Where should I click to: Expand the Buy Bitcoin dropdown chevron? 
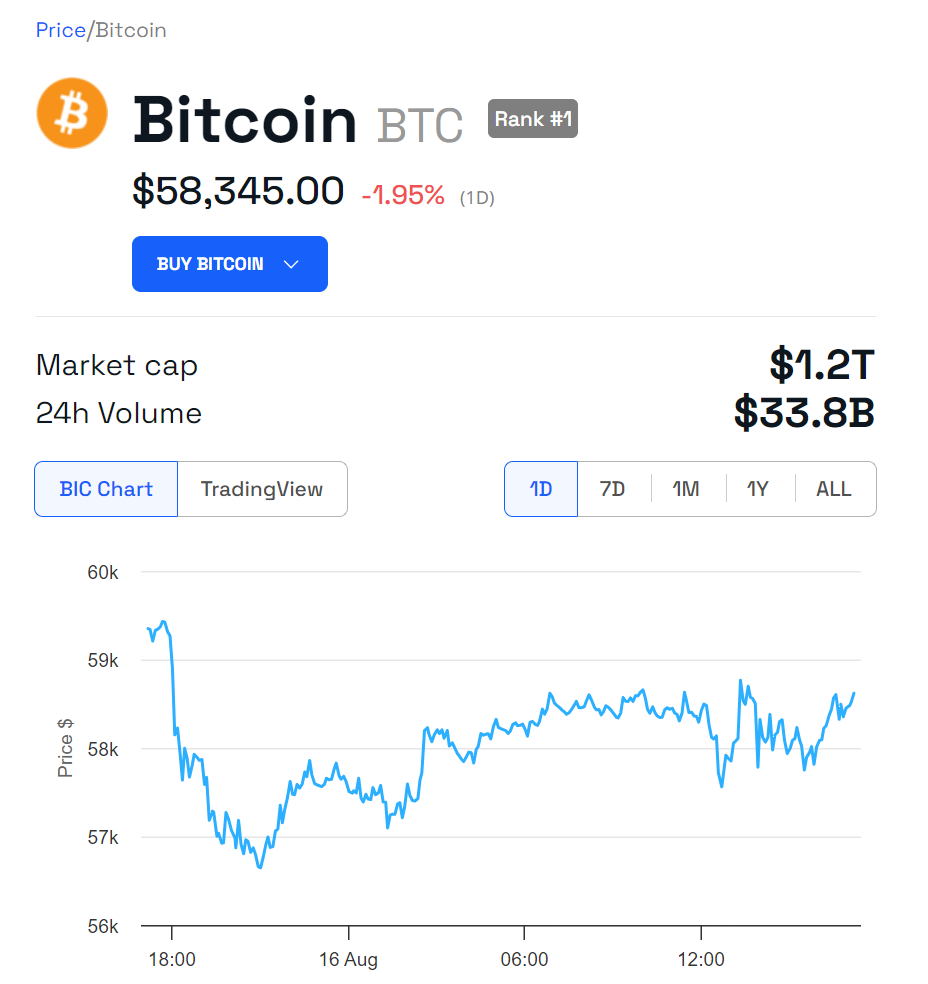coord(291,264)
